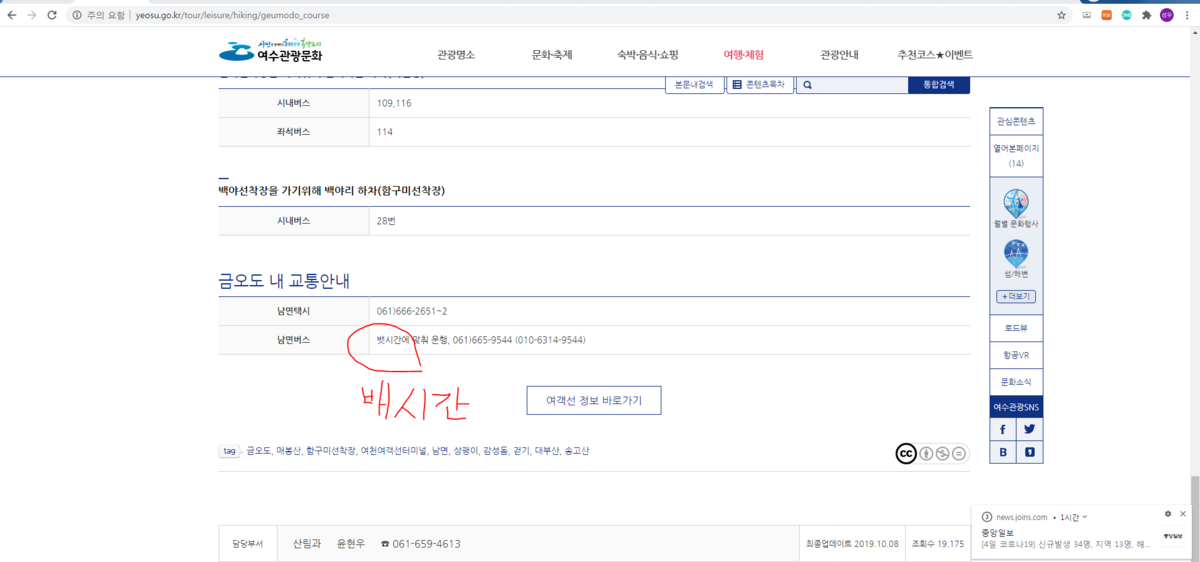The width and height of the screenshot is (1200, 562).
Task: Bookmark this page with the star icon
Action: [1062, 15]
